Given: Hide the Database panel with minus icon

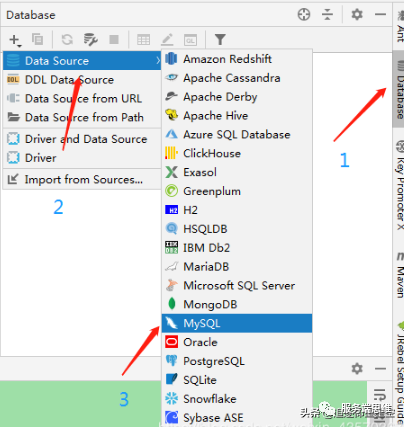Looking at the screenshot, I should click(380, 14).
